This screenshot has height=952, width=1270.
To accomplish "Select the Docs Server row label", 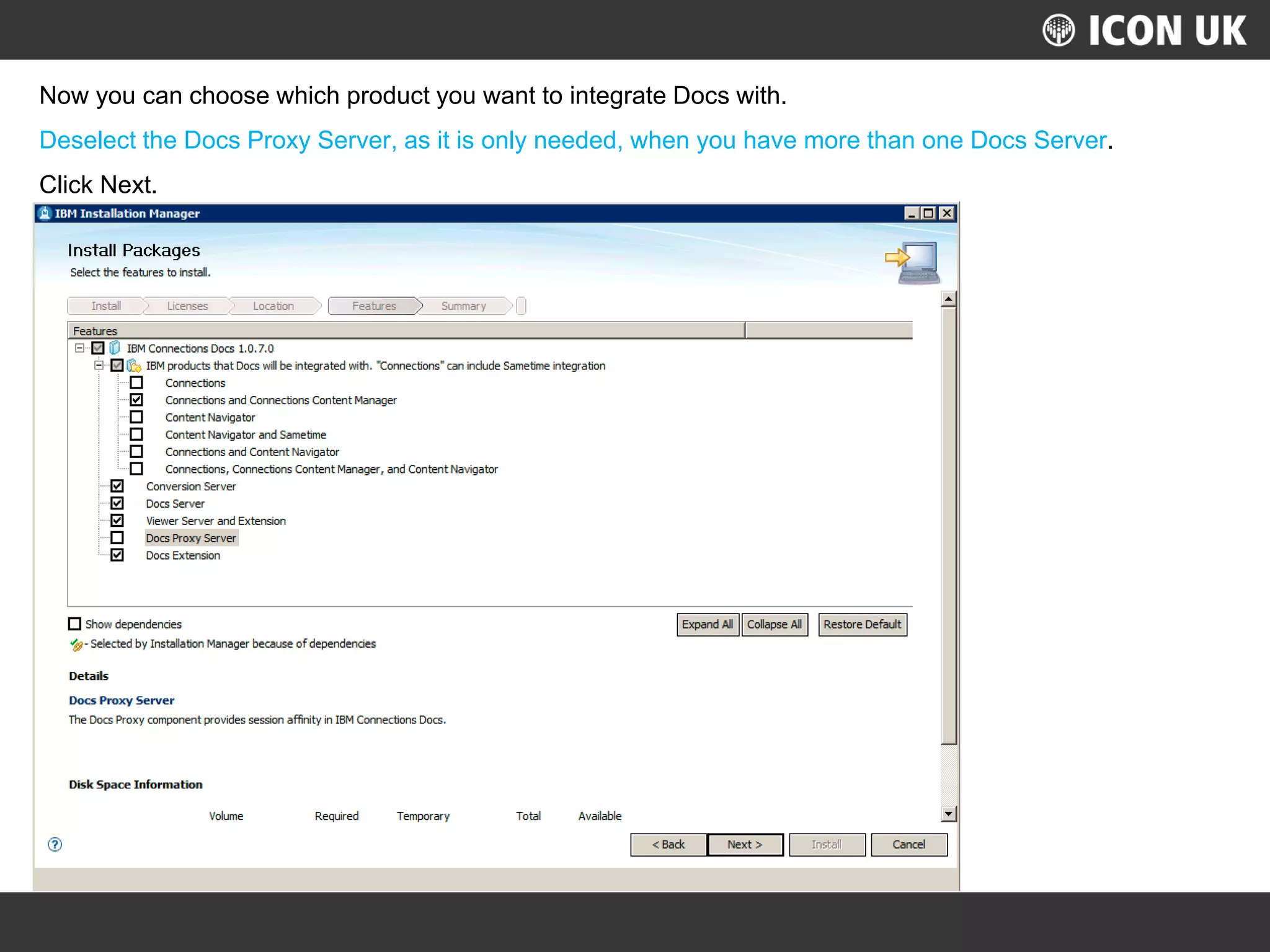I will (x=175, y=504).
